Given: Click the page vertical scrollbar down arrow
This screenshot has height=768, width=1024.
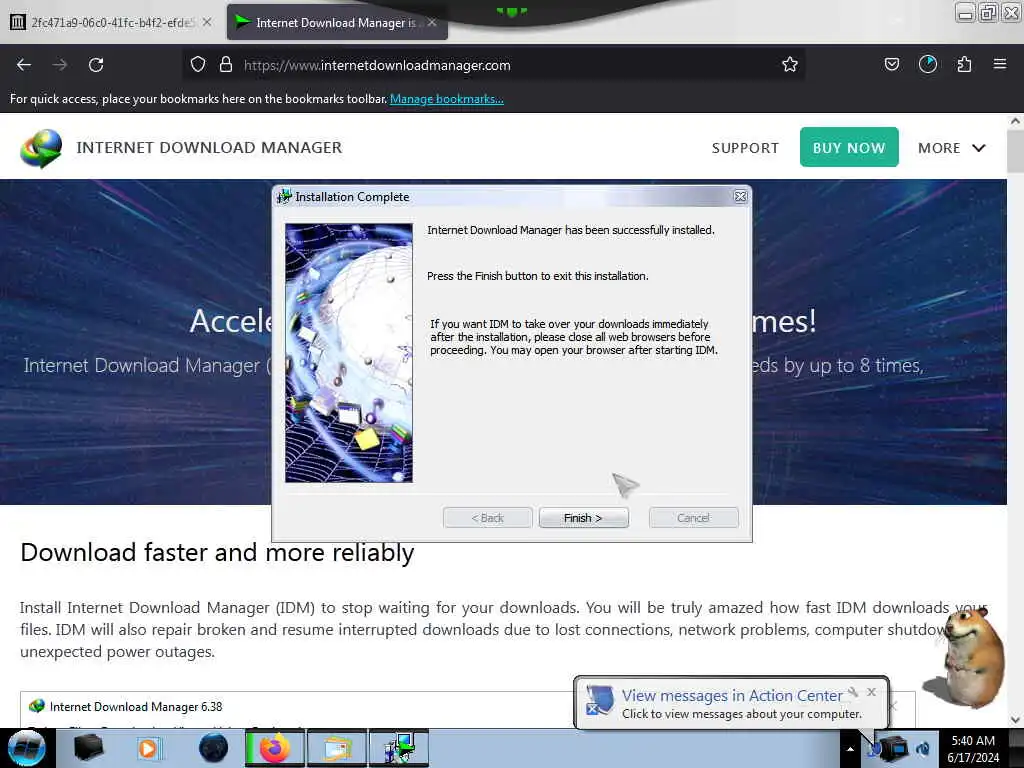Looking at the screenshot, I should click(x=1015, y=720).
